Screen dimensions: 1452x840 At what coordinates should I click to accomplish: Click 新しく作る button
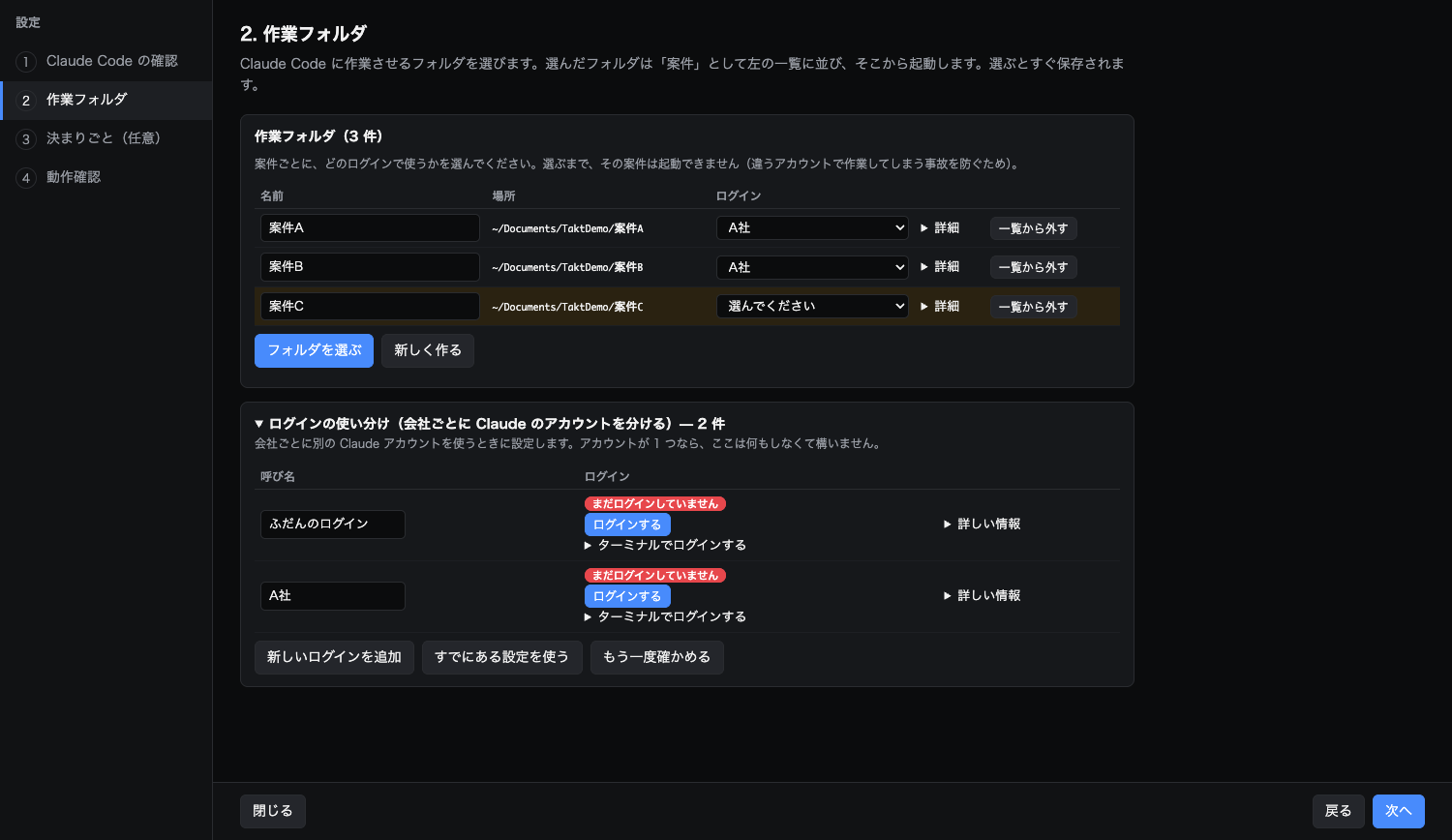click(428, 350)
